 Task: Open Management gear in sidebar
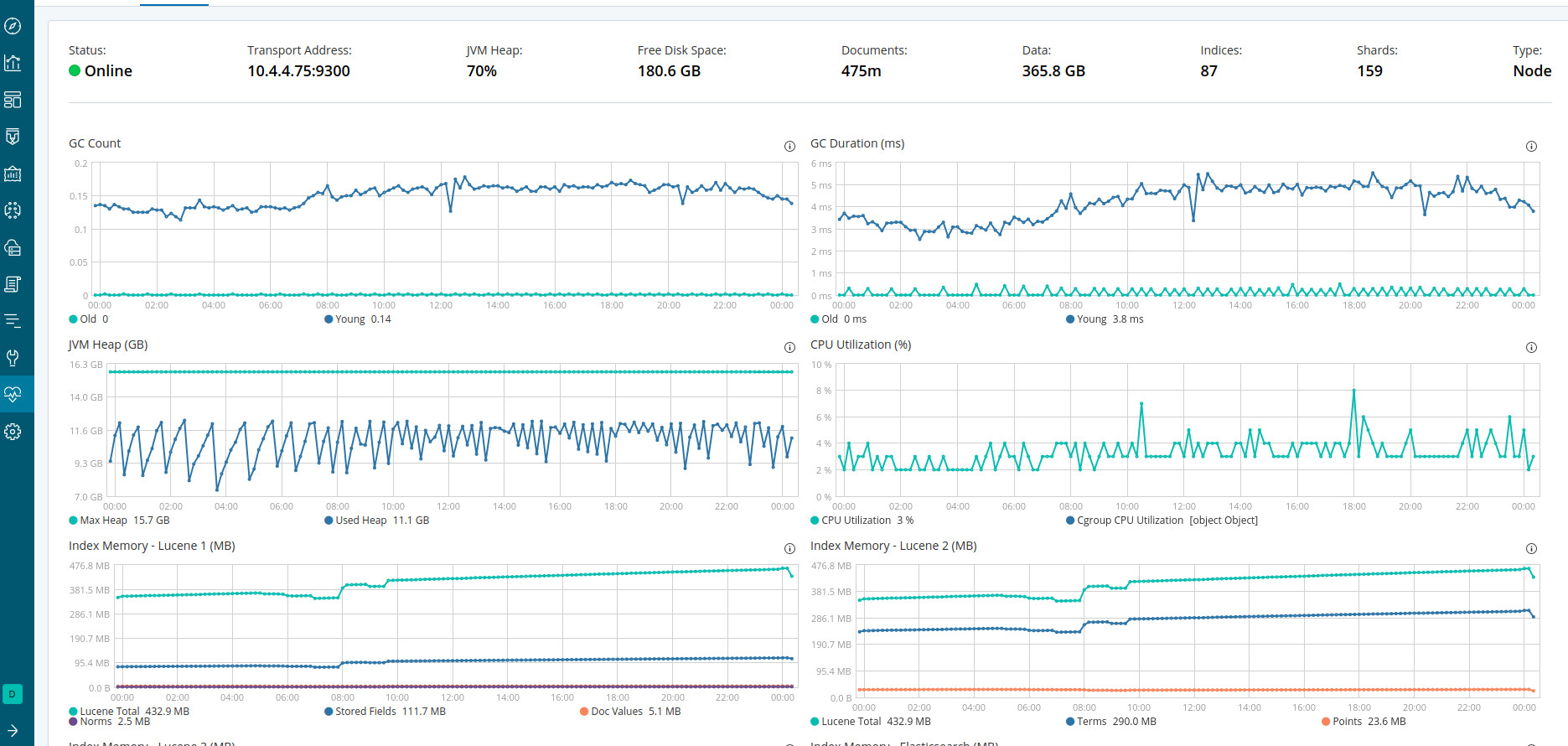click(13, 432)
